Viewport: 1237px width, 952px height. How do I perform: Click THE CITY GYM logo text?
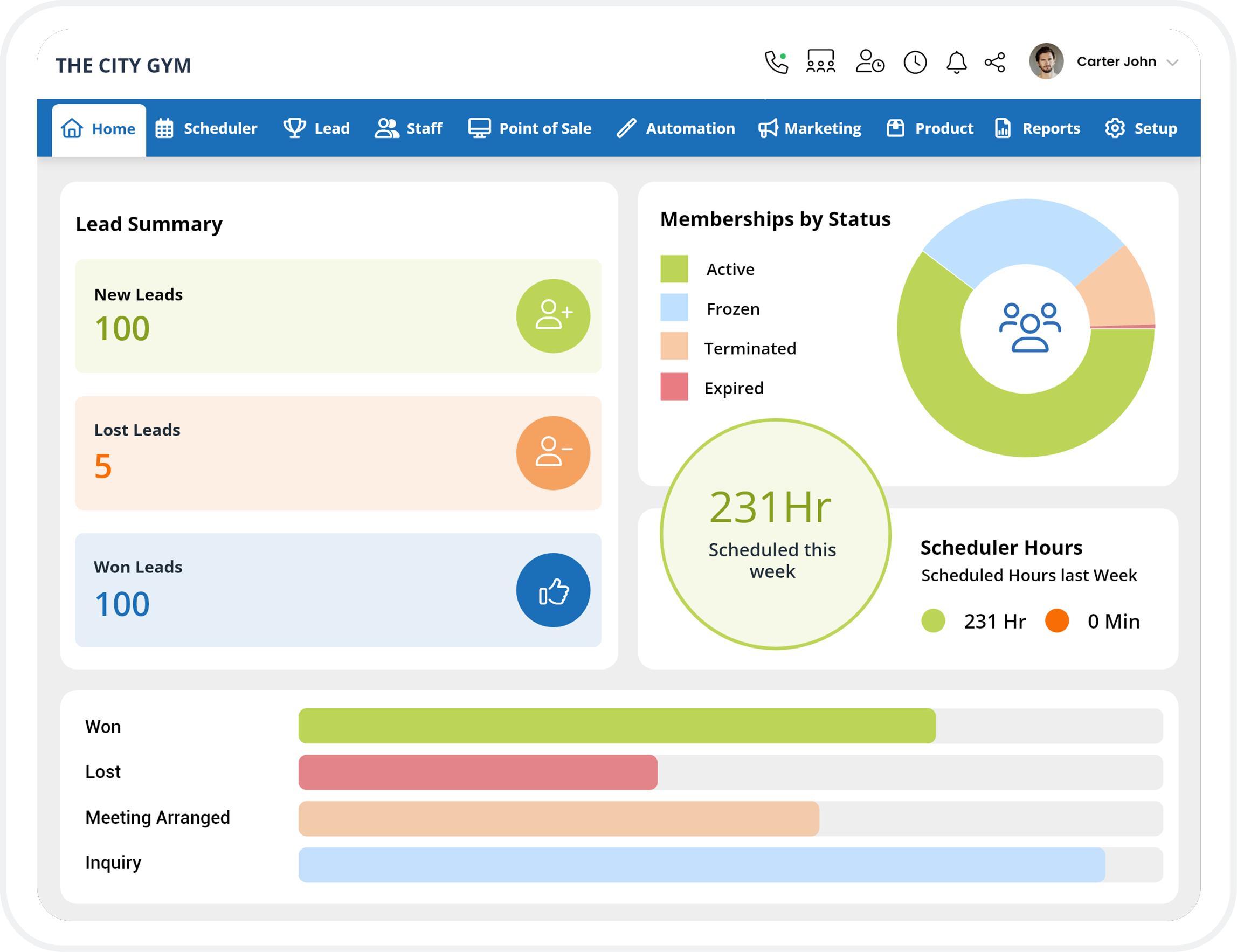(123, 65)
